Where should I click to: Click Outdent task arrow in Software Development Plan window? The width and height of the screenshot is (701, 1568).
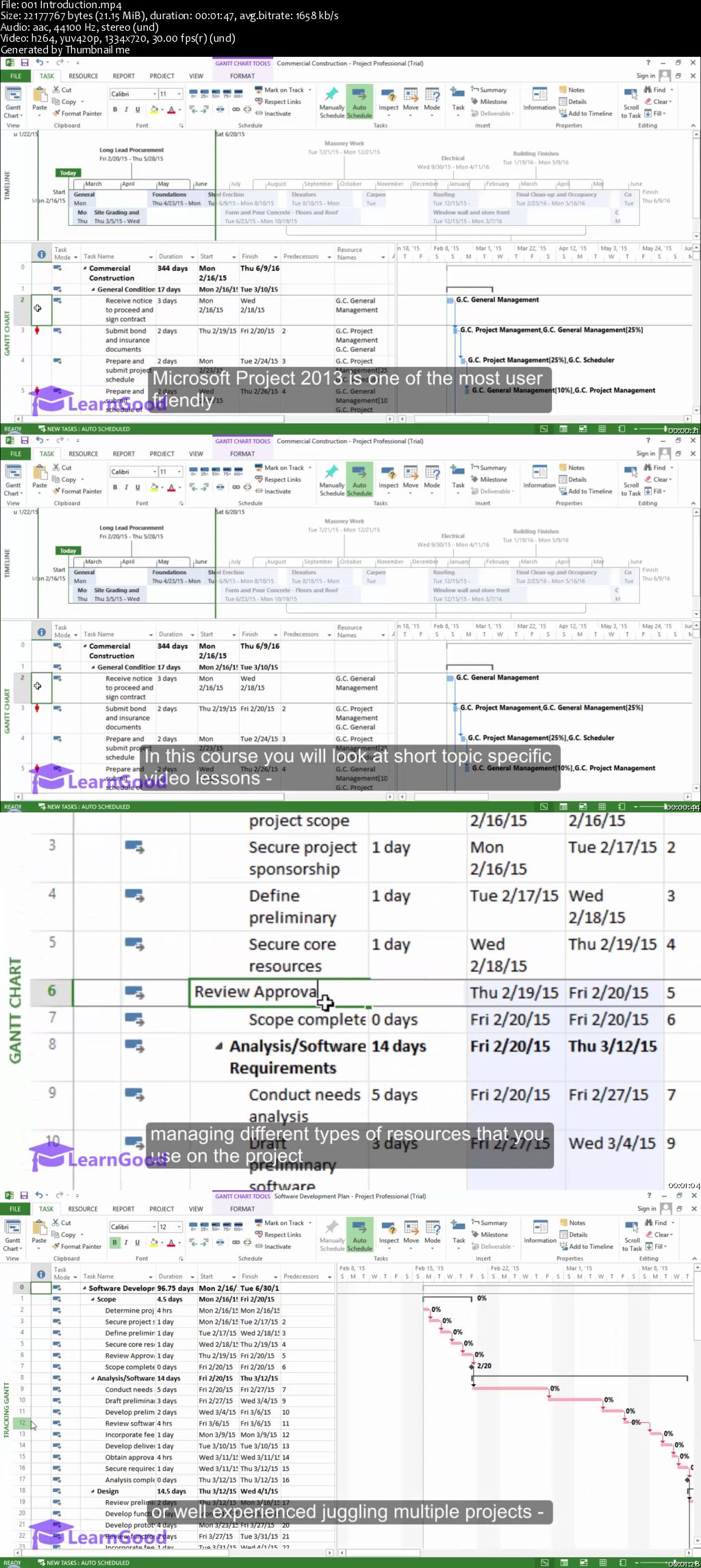point(193,1242)
